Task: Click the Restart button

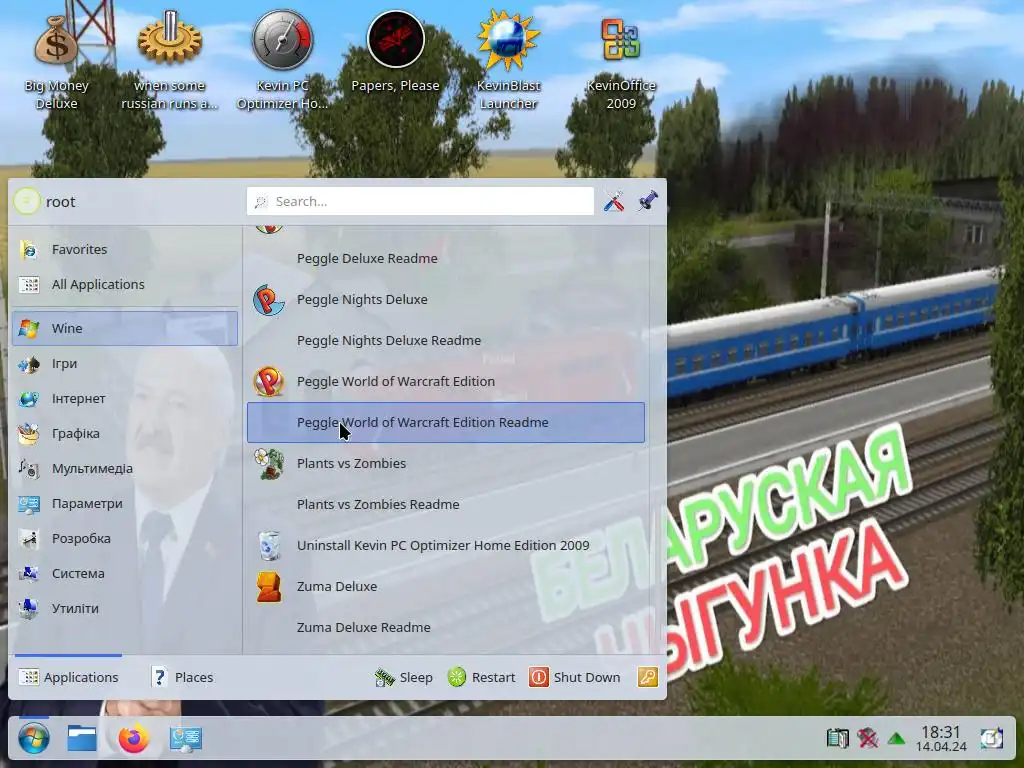Action: pos(481,677)
